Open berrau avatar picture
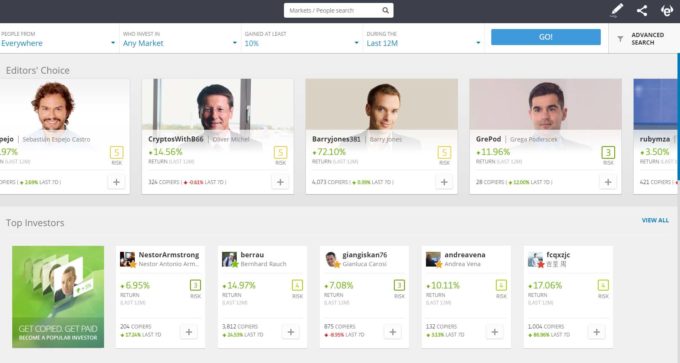Screen dimensions: 680x363 [x=229, y=259]
